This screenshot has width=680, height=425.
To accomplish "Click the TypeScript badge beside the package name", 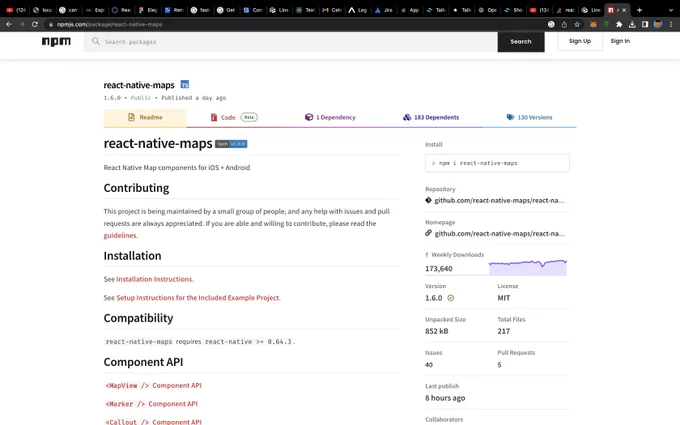I will coord(185,85).
